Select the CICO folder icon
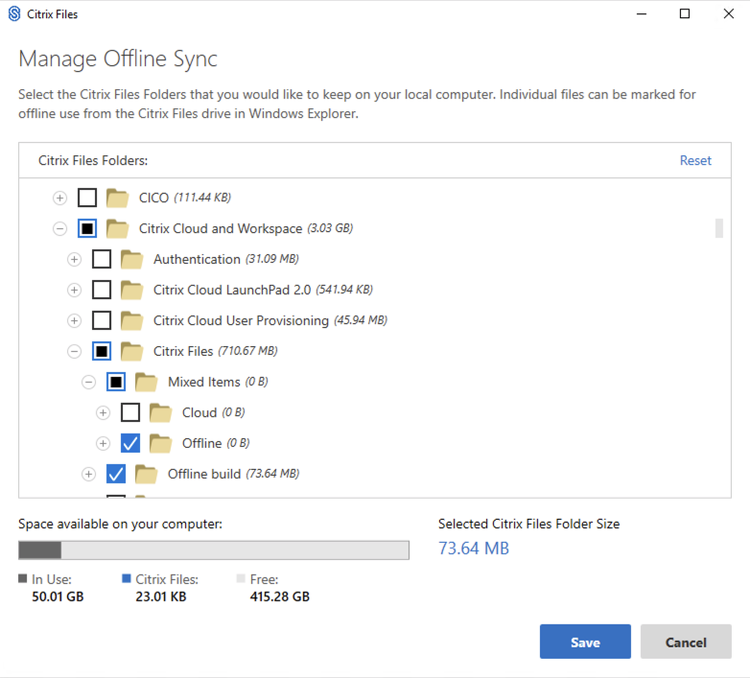The width and height of the screenshot is (750, 678). (117, 198)
